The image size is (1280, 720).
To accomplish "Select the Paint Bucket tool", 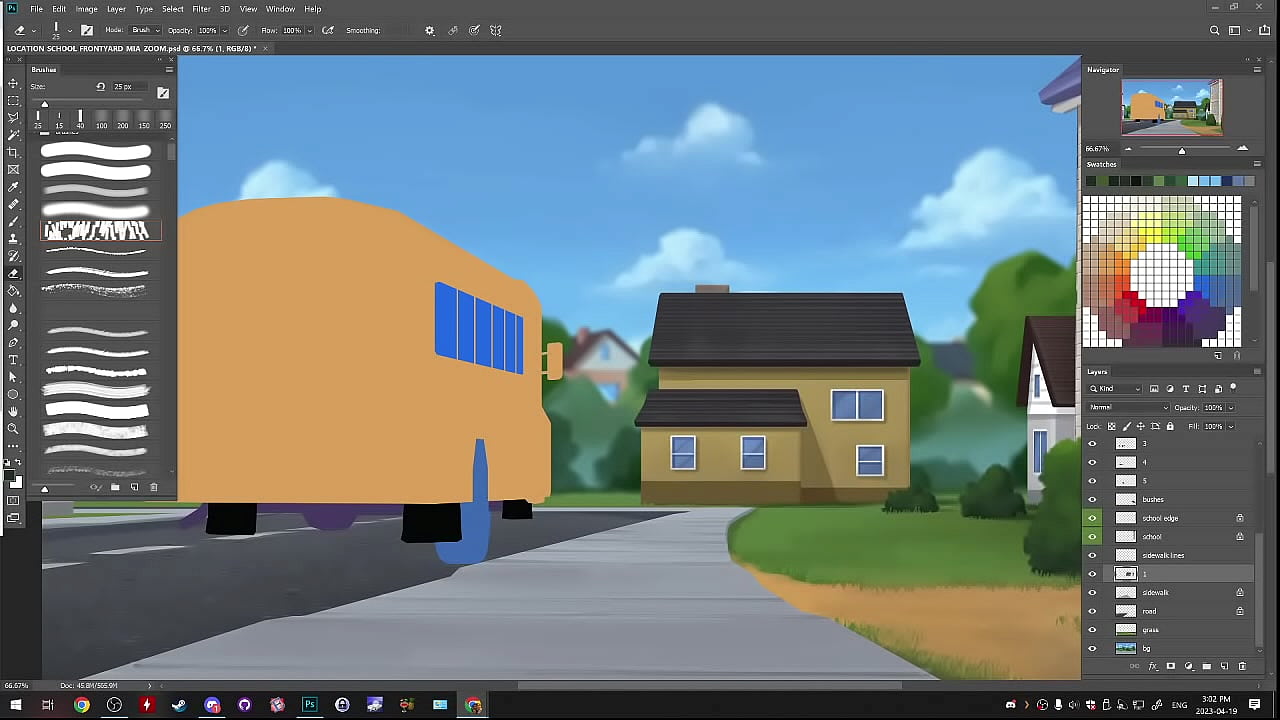I will pos(13,290).
